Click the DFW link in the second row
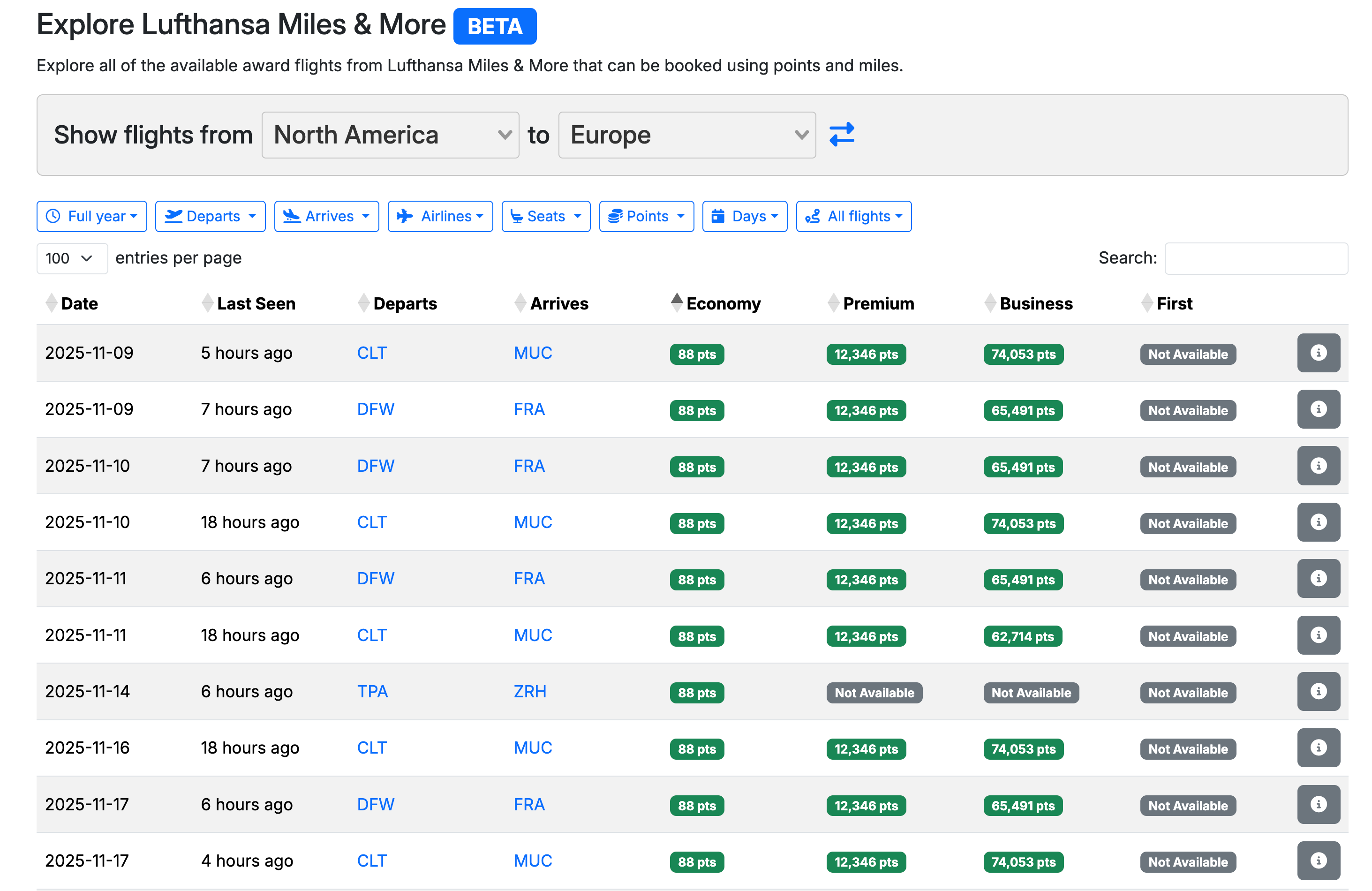1372x891 pixels. (375, 409)
